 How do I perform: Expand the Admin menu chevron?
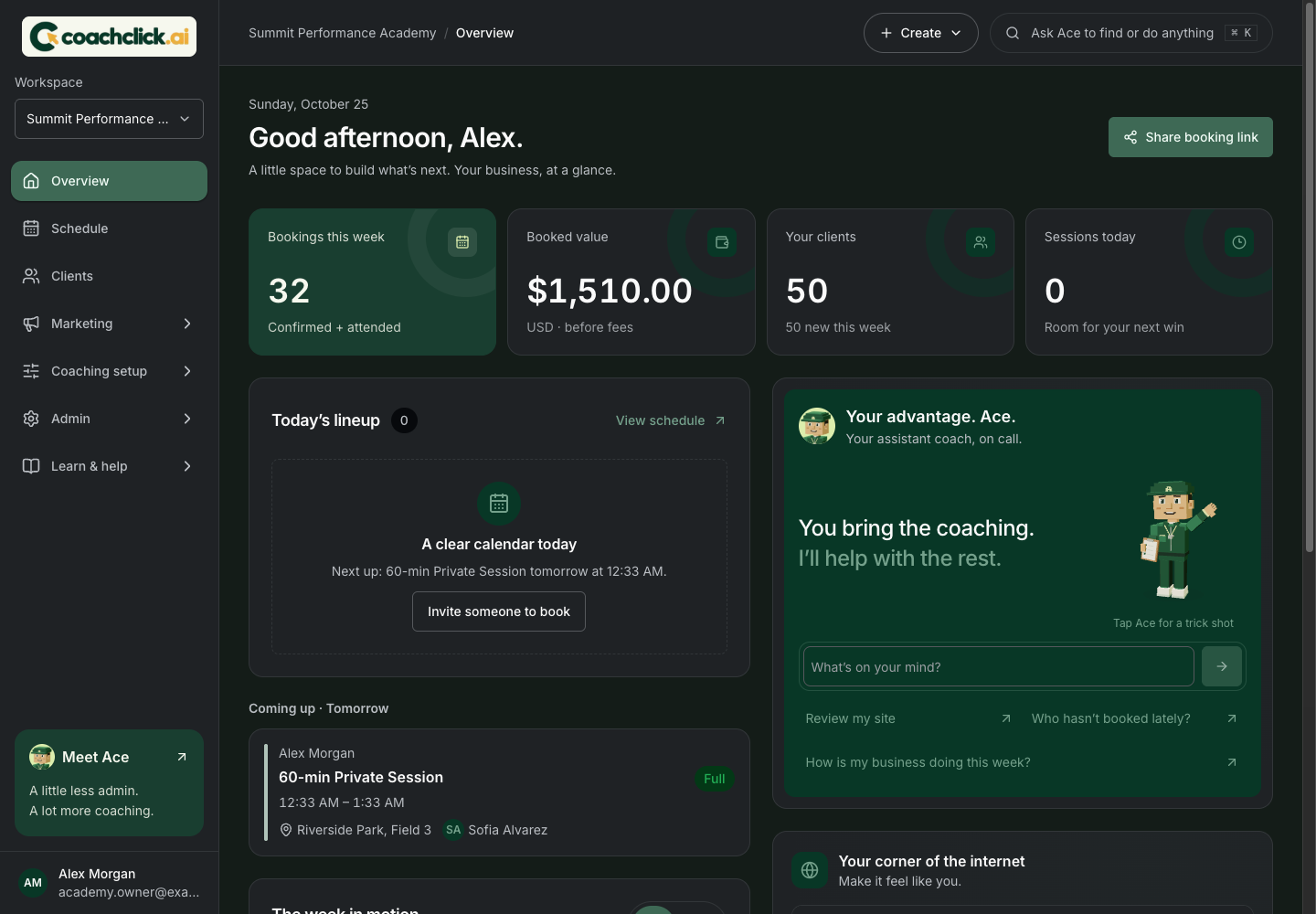coord(187,419)
